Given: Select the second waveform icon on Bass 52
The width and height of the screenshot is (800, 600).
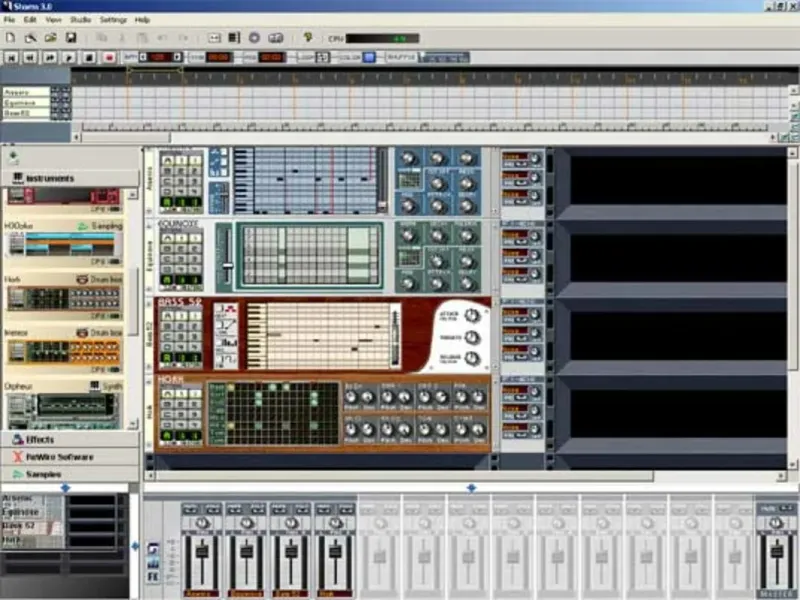Looking at the screenshot, I should click(x=226, y=326).
